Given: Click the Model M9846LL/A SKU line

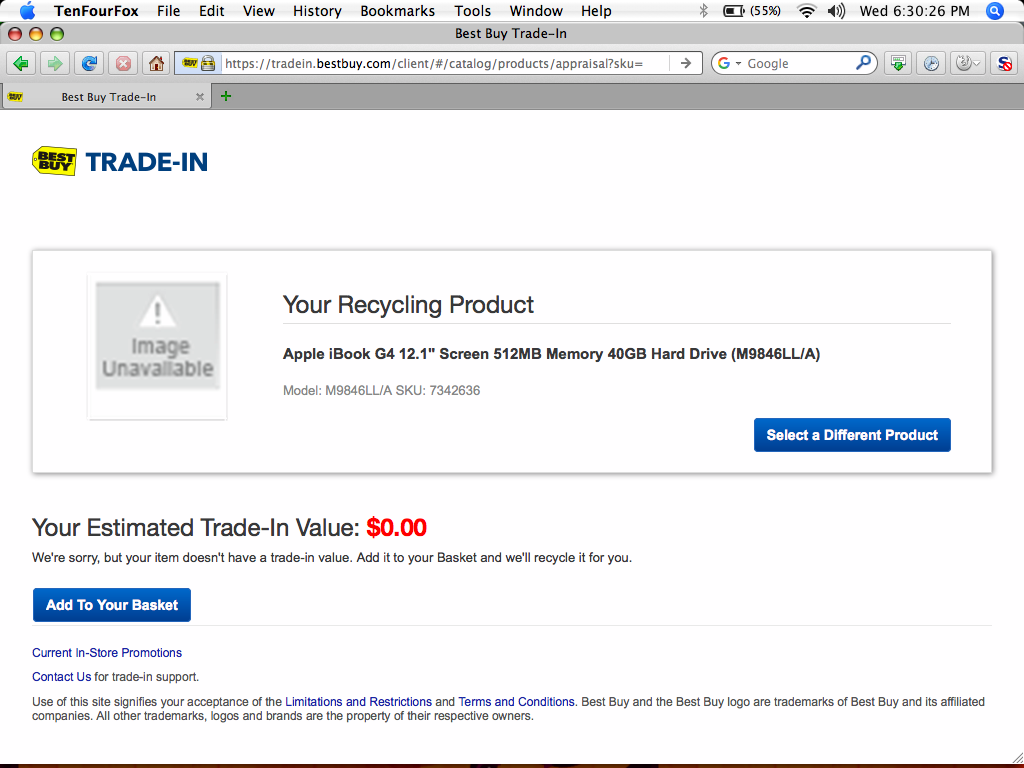Looking at the screenshot, I should [x=381, y=391].
